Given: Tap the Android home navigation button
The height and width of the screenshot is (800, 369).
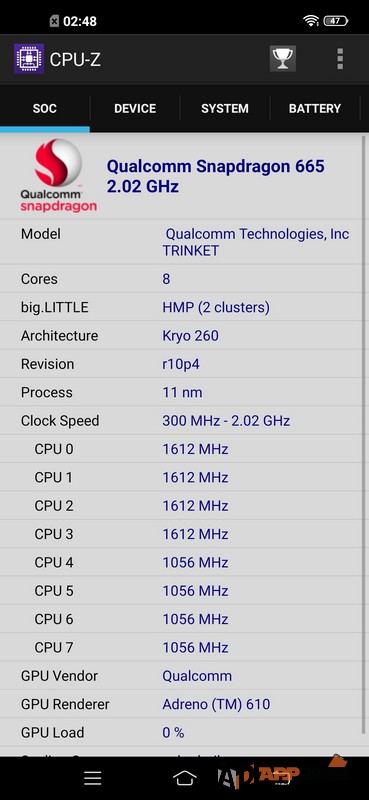Looking at the screenshot, I should (x=184, y=778).
